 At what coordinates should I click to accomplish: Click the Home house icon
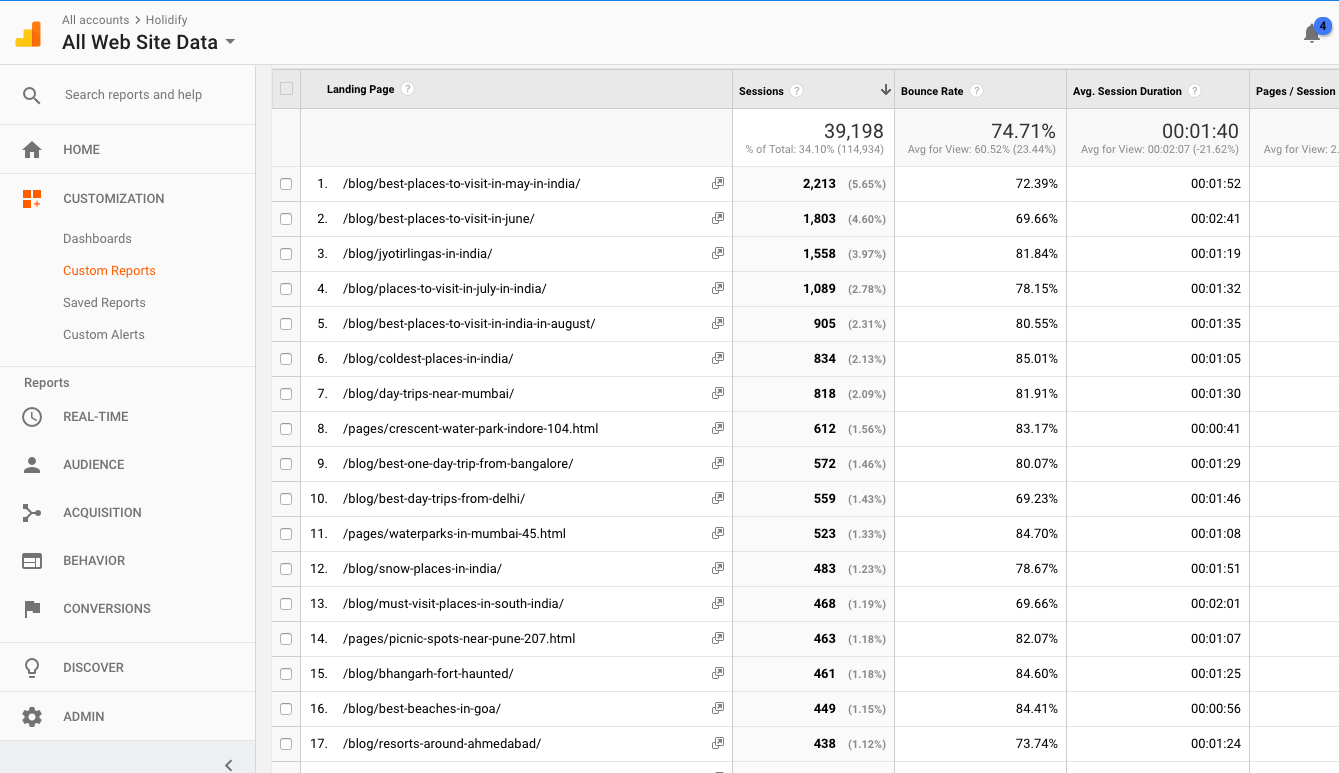click(32, 150)
